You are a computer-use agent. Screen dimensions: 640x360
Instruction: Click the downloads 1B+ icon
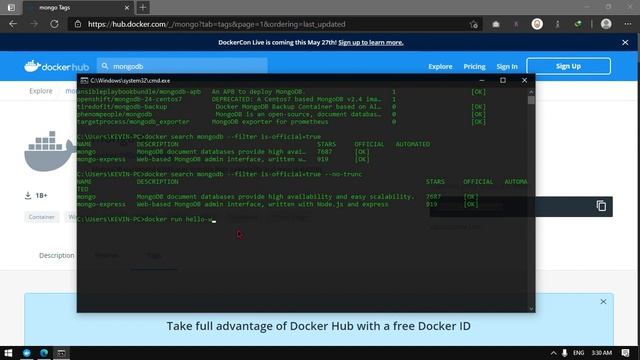coord(28,196)
